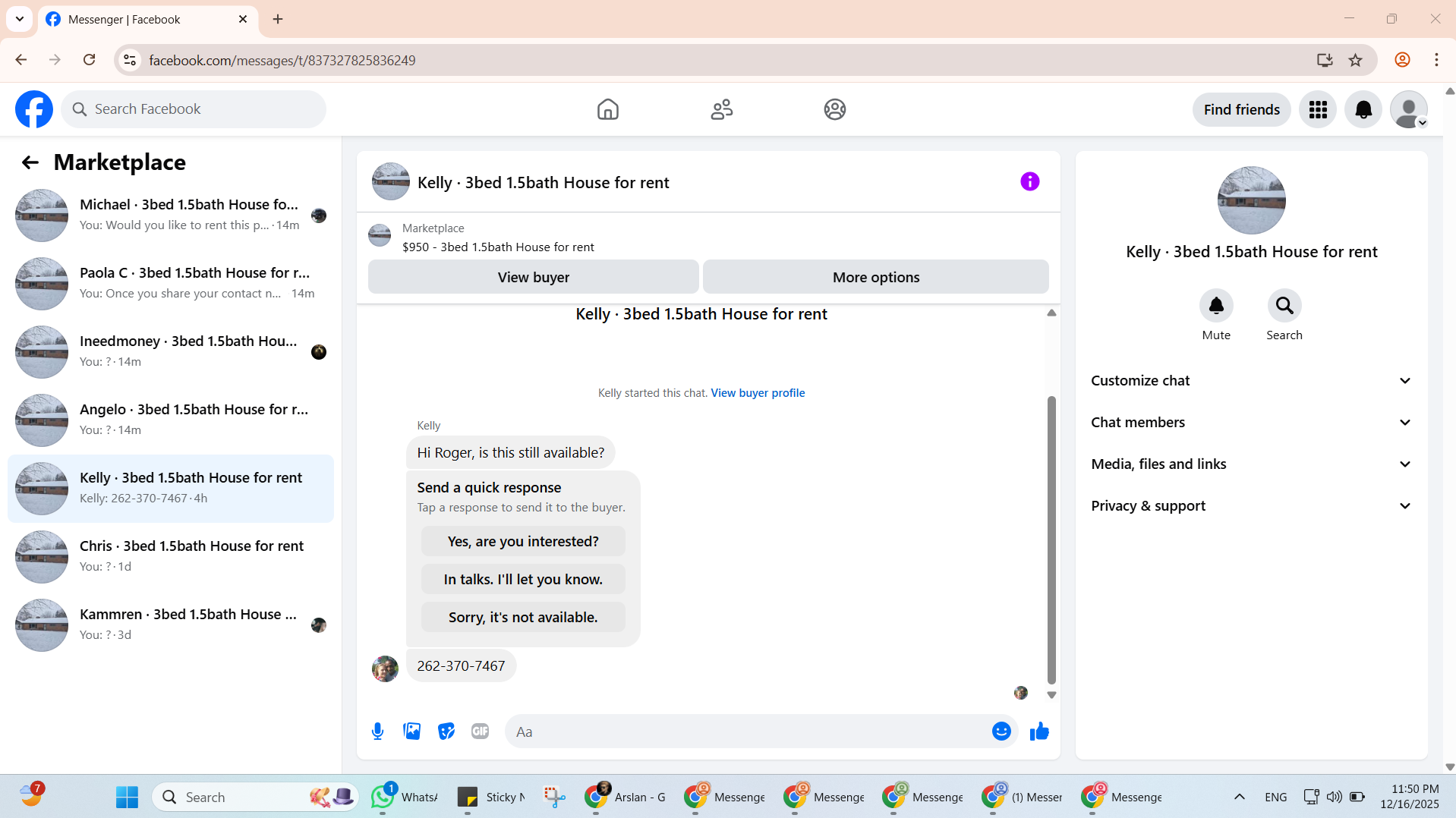Open conversation information purple icon

point(1029,181)
